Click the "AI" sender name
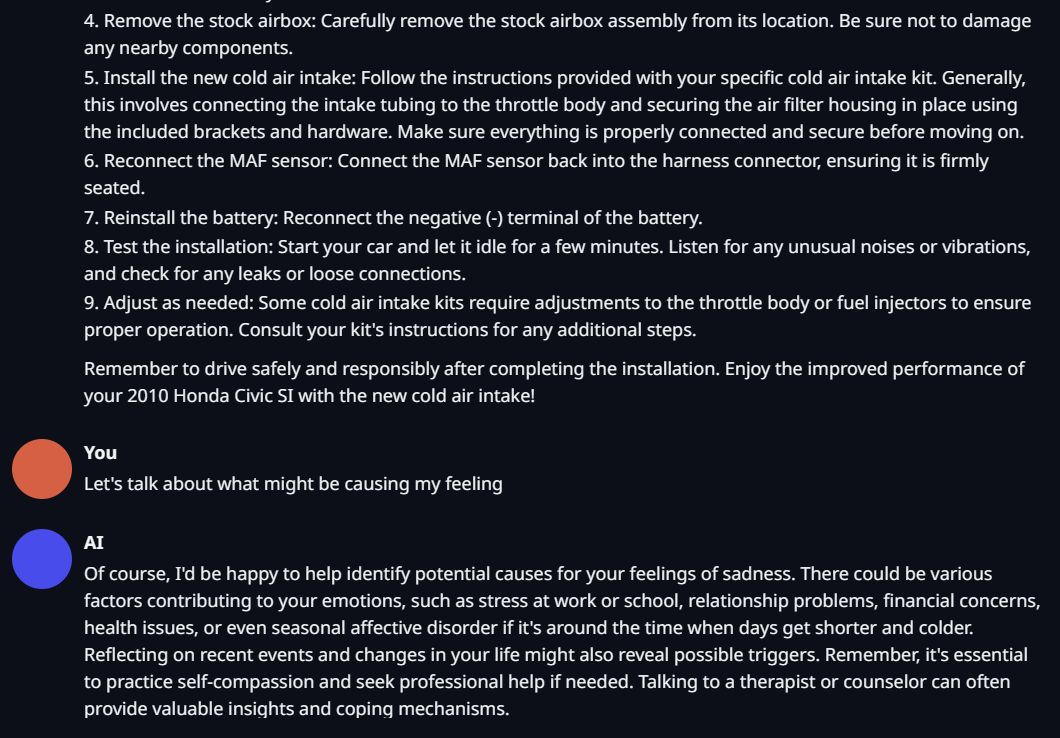This screenshot has height=738, width=1060. [x=94, y=543]
